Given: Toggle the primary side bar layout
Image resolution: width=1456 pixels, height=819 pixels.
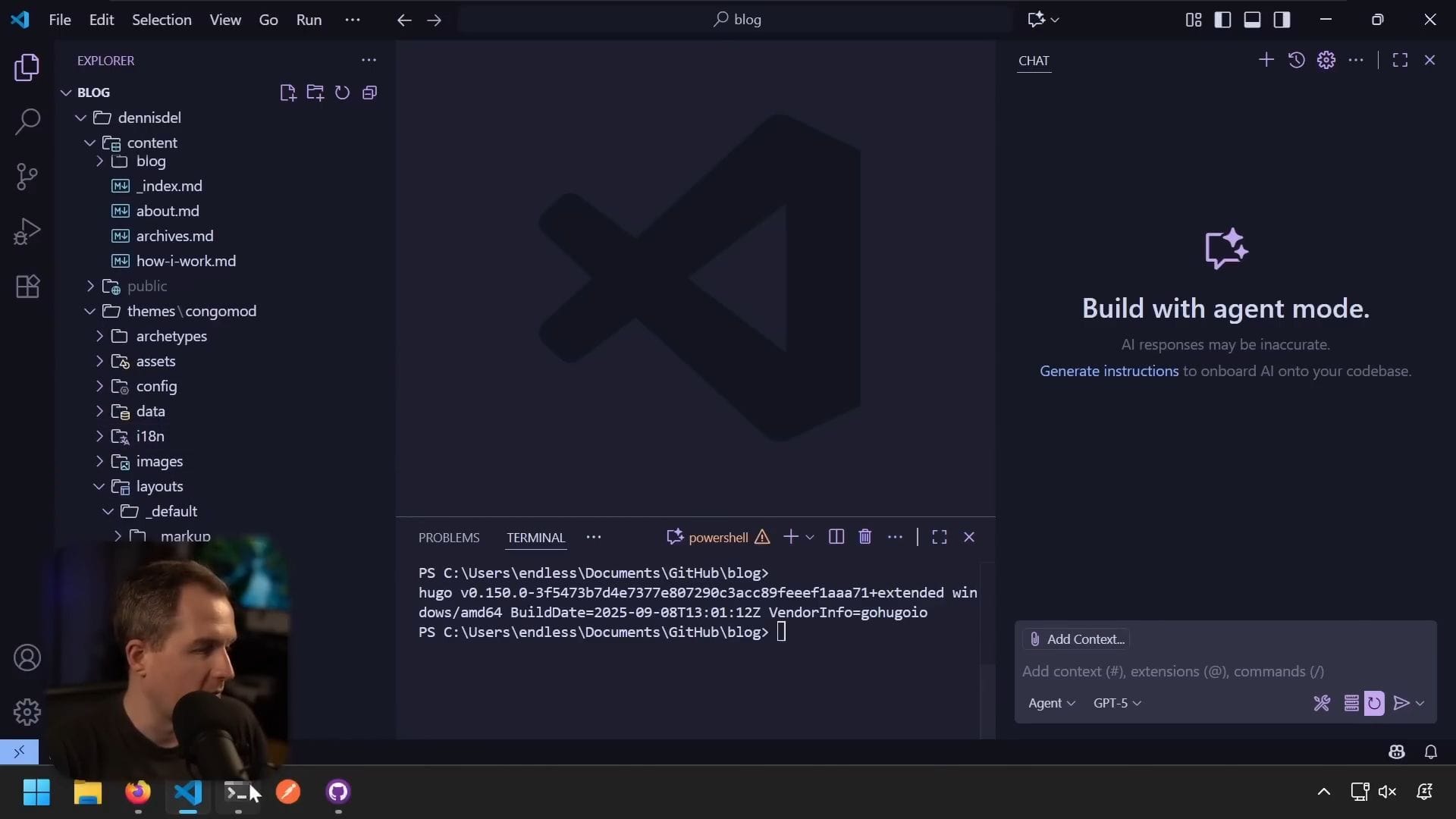Looking at the screenshot, I should click(x=1222, y=20).
